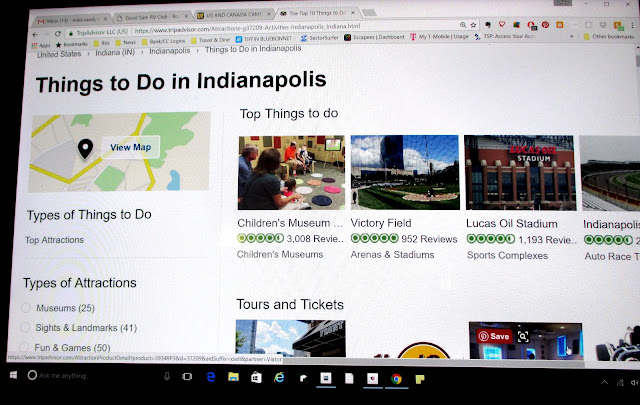Bookmark this page with the star icon

473,25
